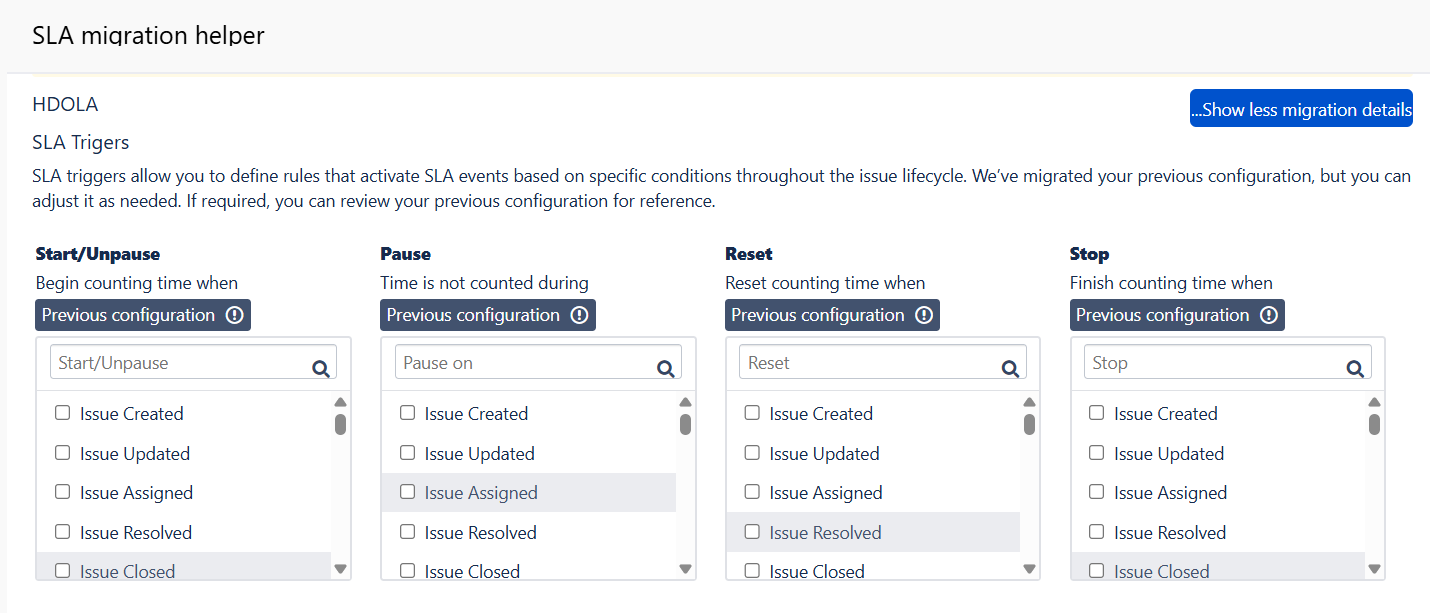Focus the Pause on search field
1430x613 pixels.
pyautogui.click(x=525, y=363)
